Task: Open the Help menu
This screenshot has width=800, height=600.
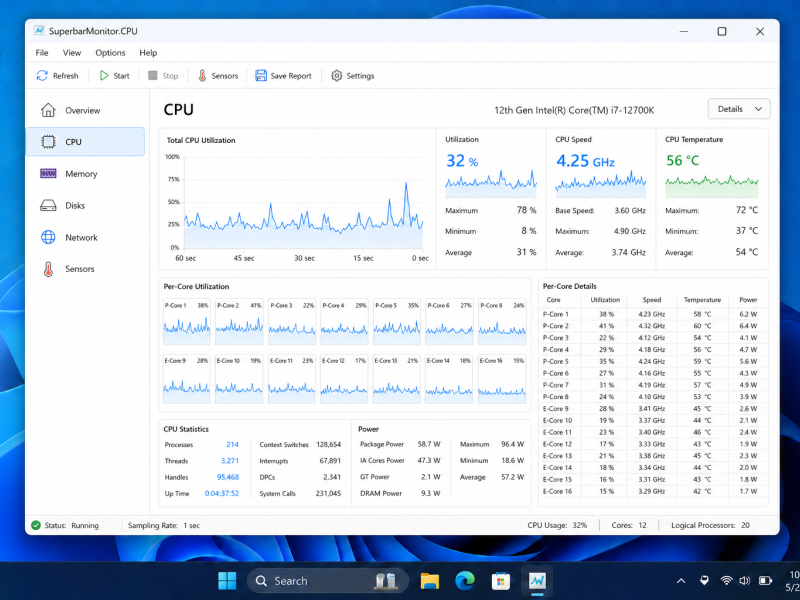Action: click(148, 53)
